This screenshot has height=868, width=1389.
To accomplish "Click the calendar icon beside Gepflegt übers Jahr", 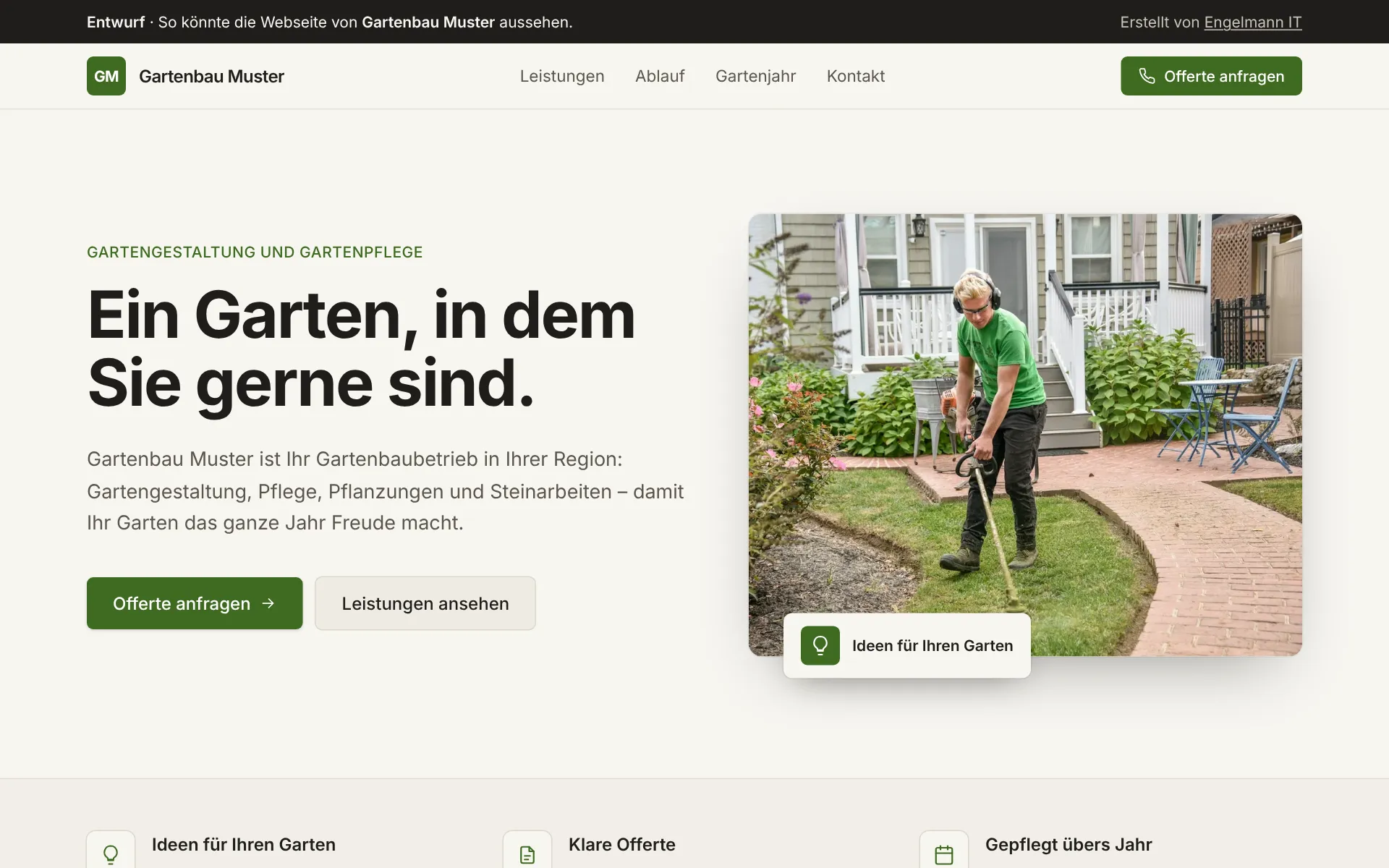I will point(944,854).
